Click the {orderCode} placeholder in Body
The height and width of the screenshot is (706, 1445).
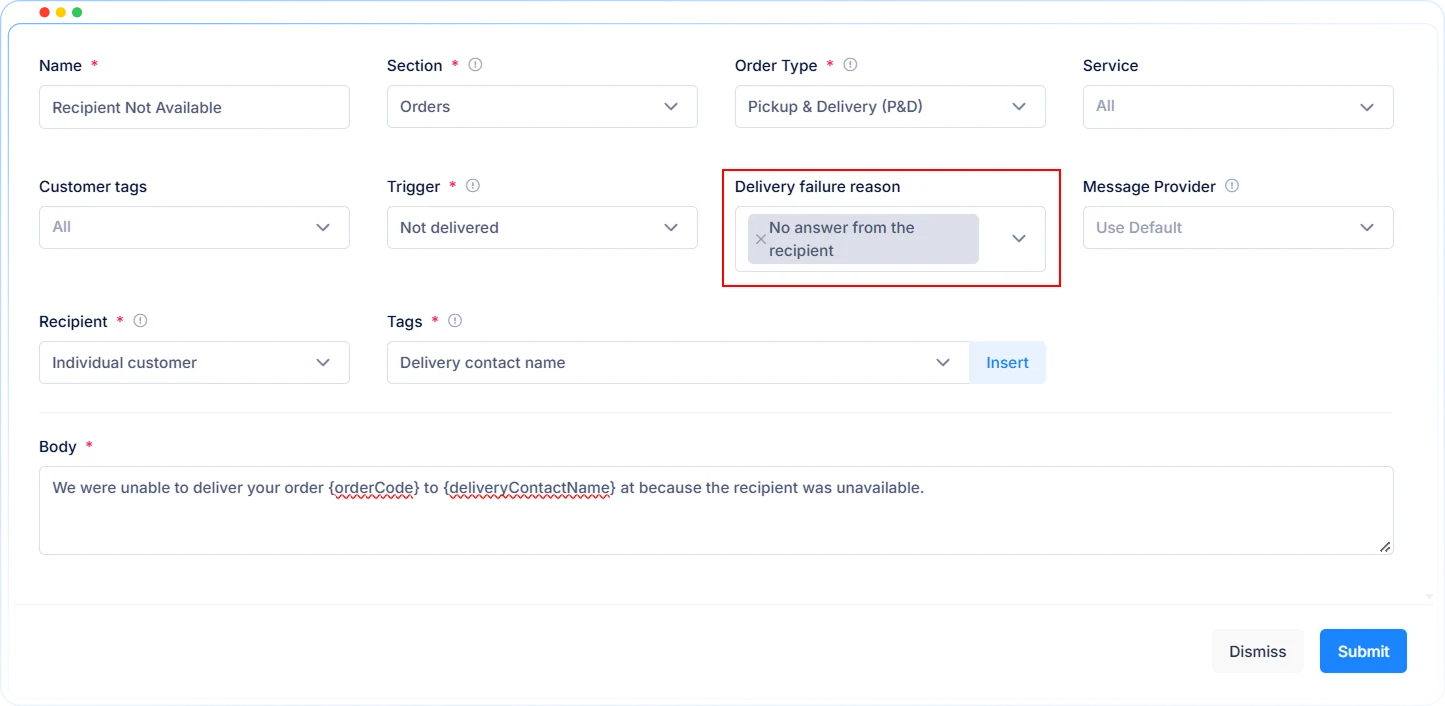373,488
